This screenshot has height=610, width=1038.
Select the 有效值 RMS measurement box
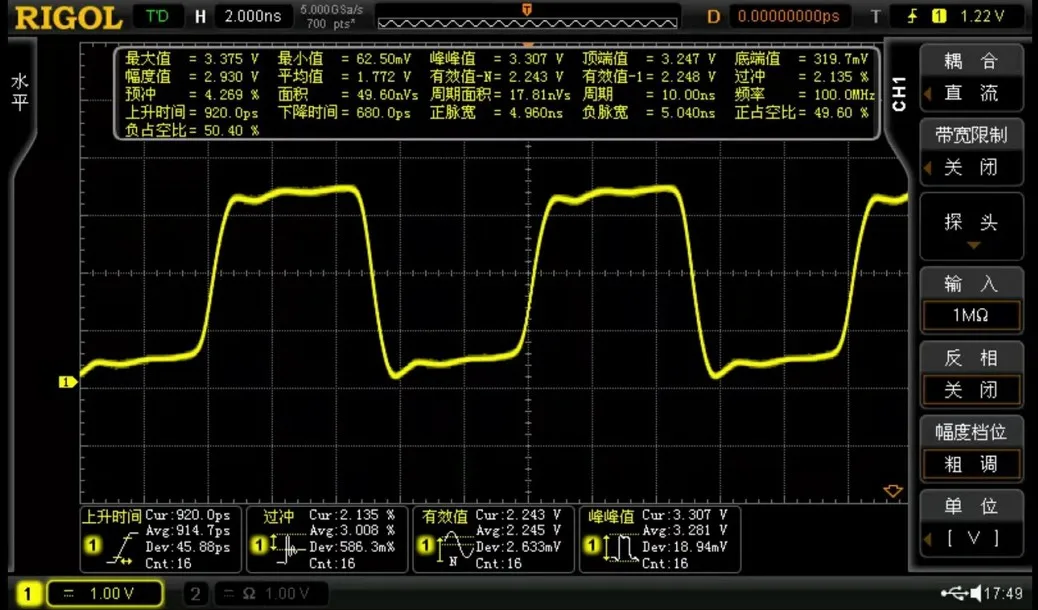pos(494,539)
